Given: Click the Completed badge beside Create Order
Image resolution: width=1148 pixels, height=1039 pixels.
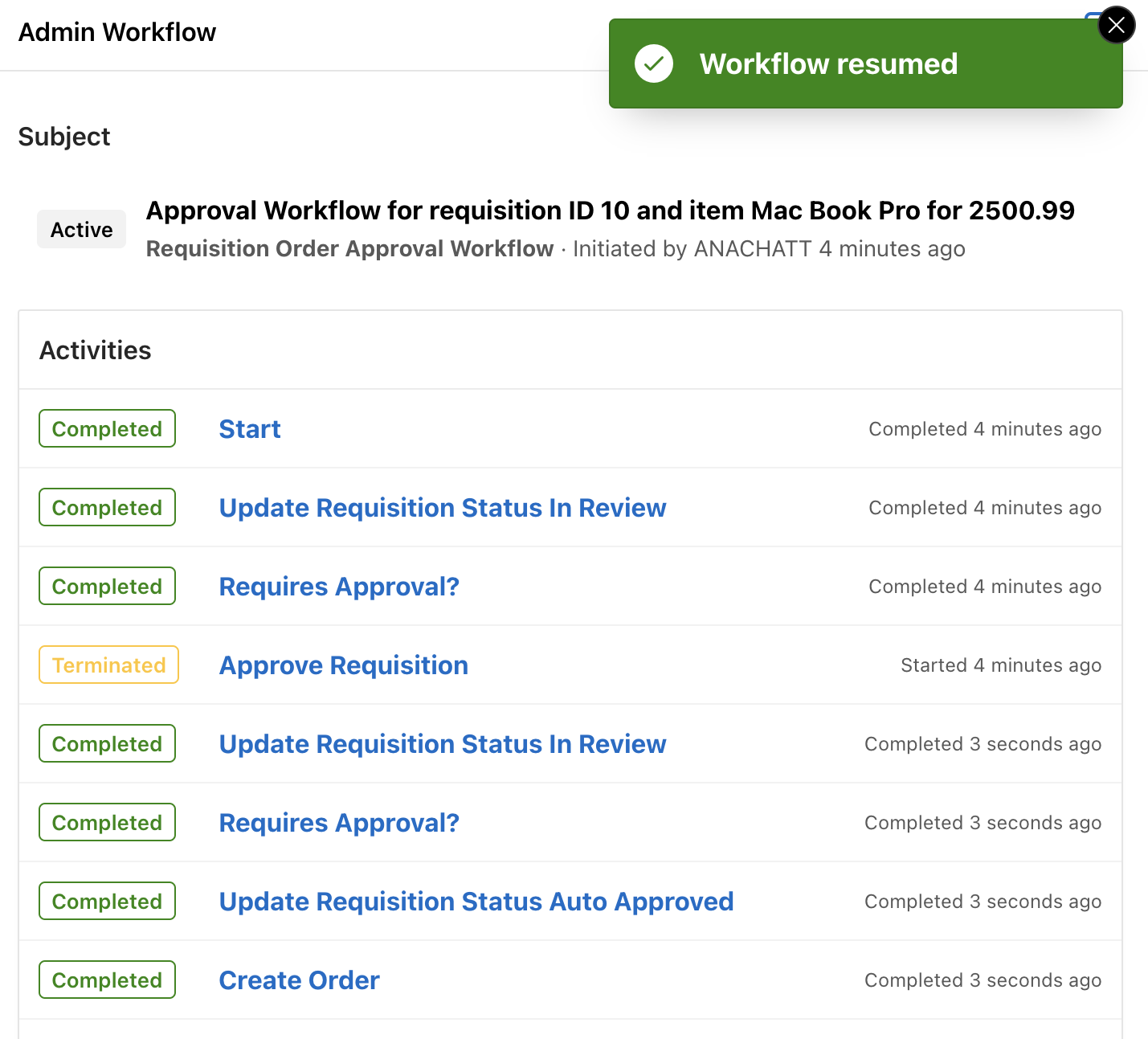Looking at the screenshot, I should click(107, 980).
